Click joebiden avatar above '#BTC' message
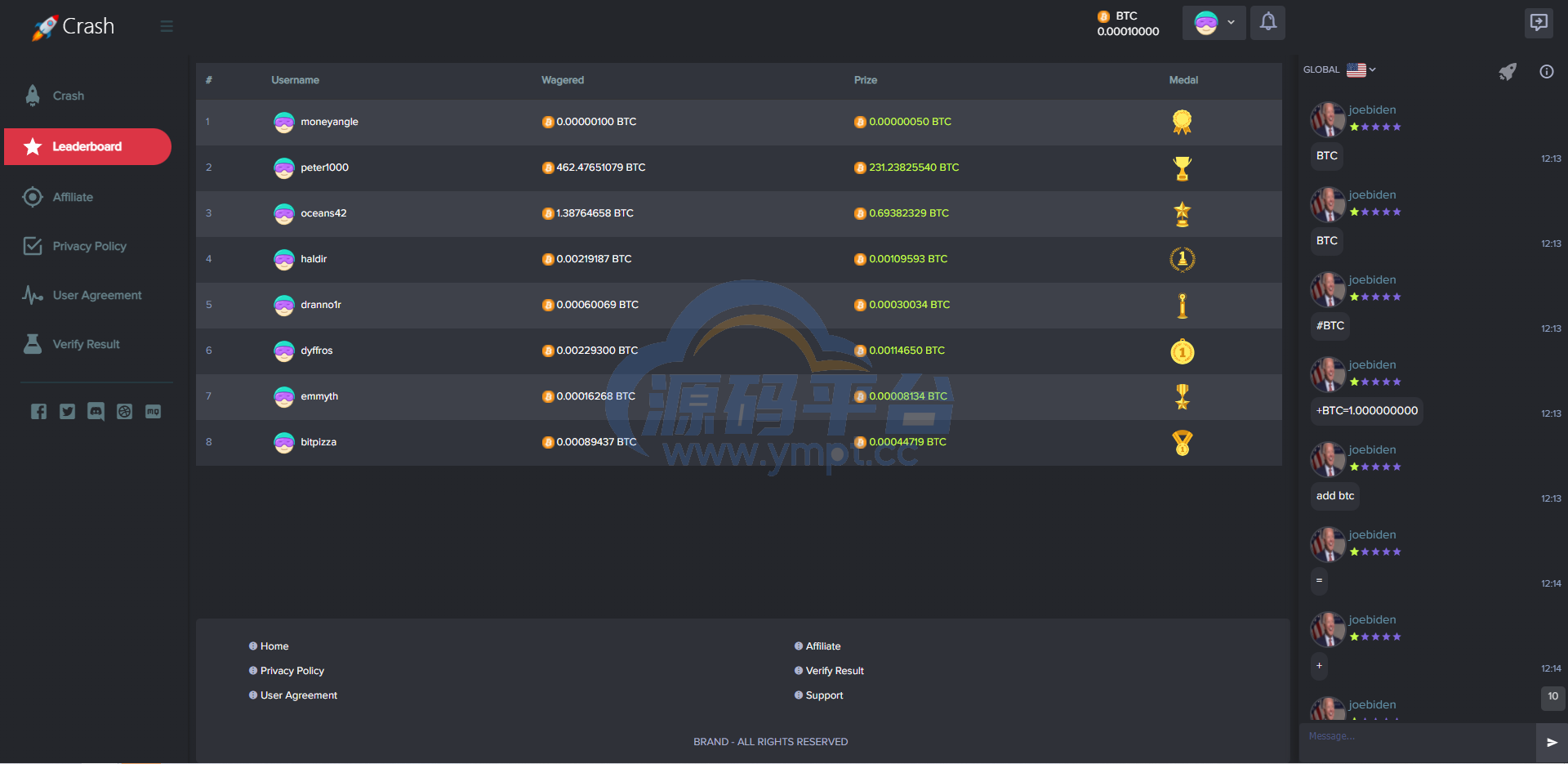 click(1328, 289)
